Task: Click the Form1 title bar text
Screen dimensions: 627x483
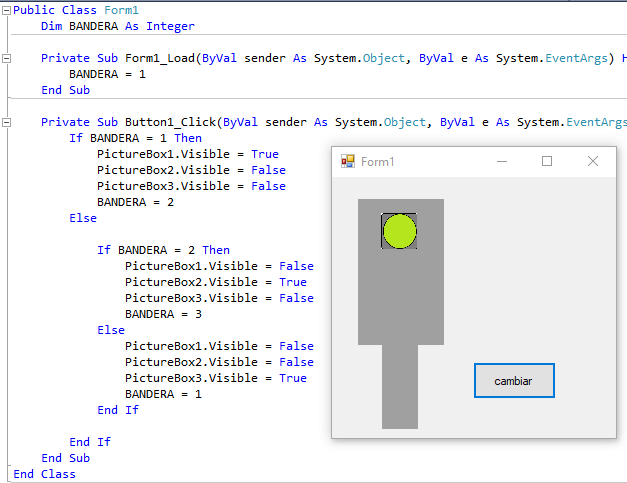Action: [377, 162]
